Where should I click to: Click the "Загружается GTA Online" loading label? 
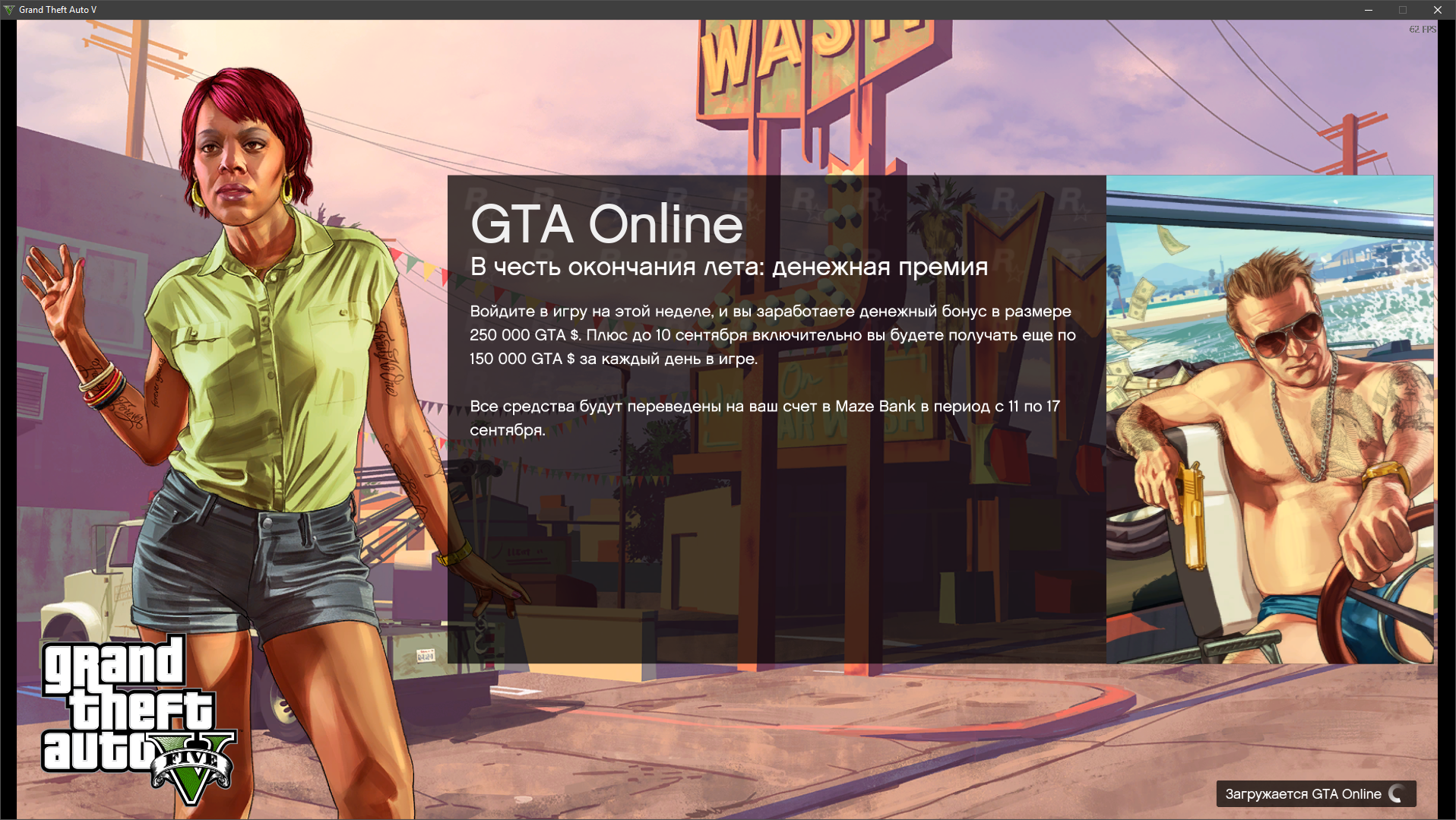(x=1303, y=794)
